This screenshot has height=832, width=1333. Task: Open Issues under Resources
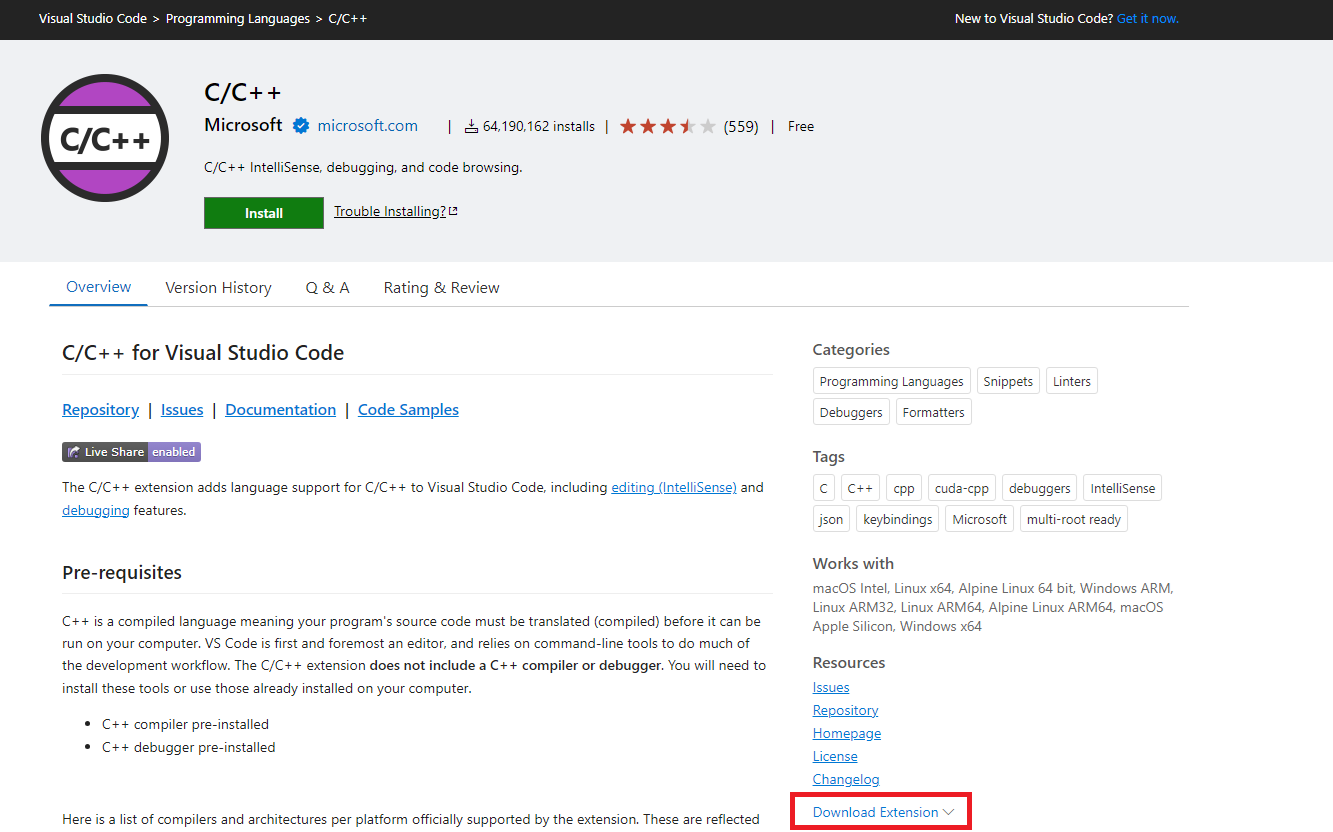pos(831,688)
